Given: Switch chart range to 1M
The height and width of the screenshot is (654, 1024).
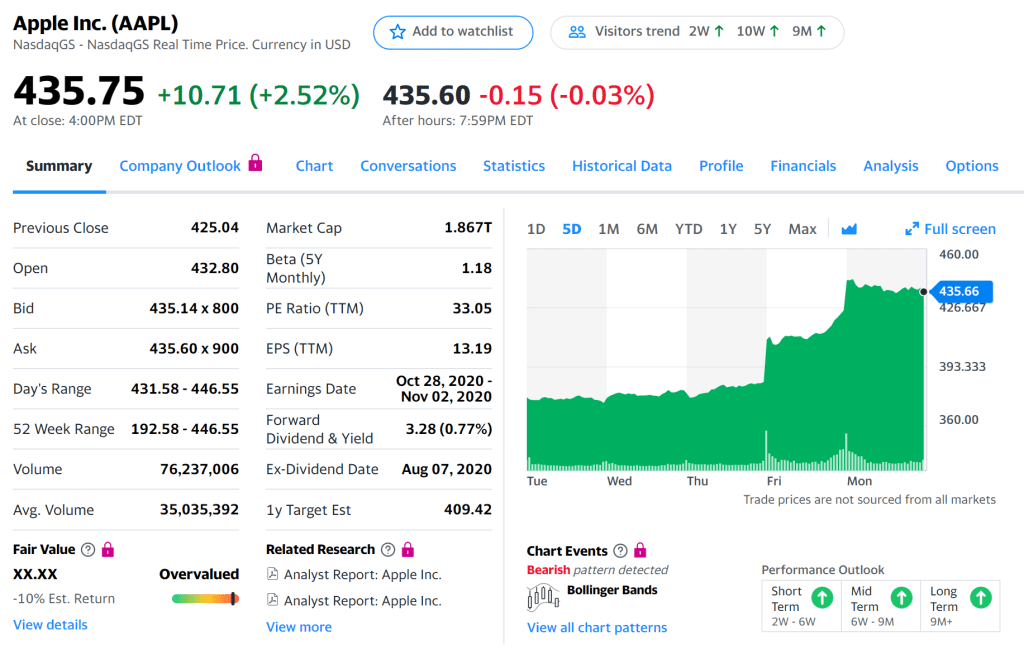Looking at the screenshot, I should coord(608,229).
